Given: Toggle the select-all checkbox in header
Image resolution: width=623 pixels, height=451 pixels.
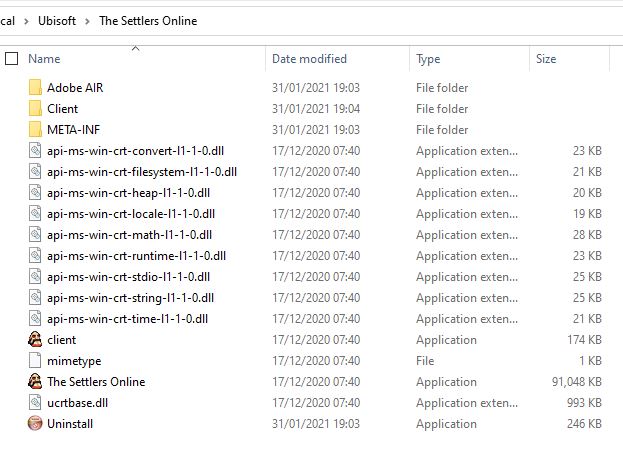Looking at the screenshot, I should click(x=12, y=59).
